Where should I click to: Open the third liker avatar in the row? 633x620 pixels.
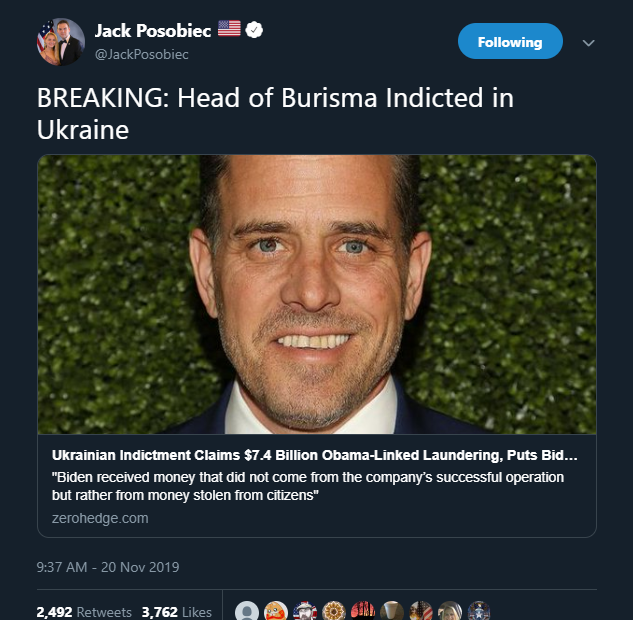click(305, 612)
